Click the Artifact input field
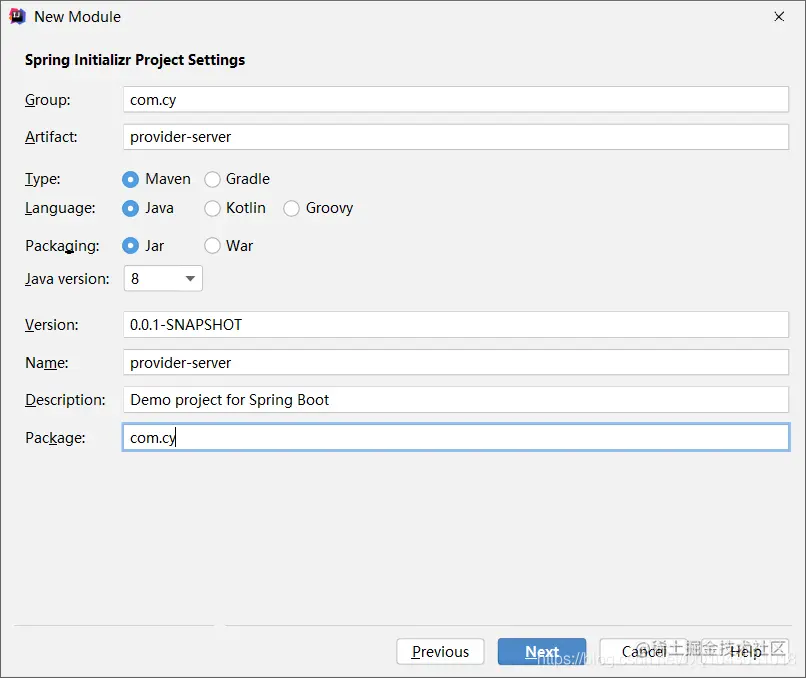806x678 pixels. pyautogui.click(x=455, y=137)
